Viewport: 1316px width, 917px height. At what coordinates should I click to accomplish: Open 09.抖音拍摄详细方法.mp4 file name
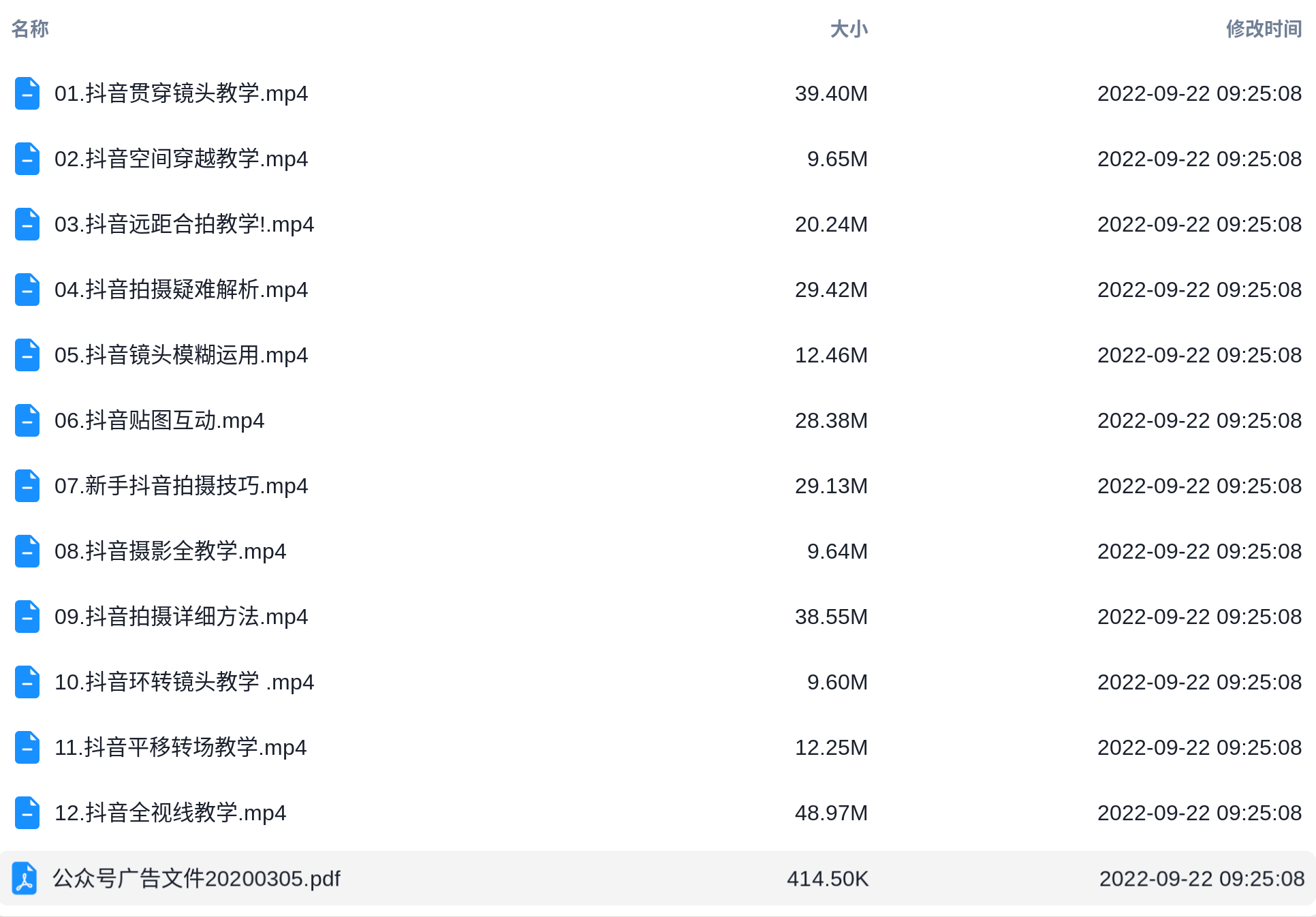181,617
